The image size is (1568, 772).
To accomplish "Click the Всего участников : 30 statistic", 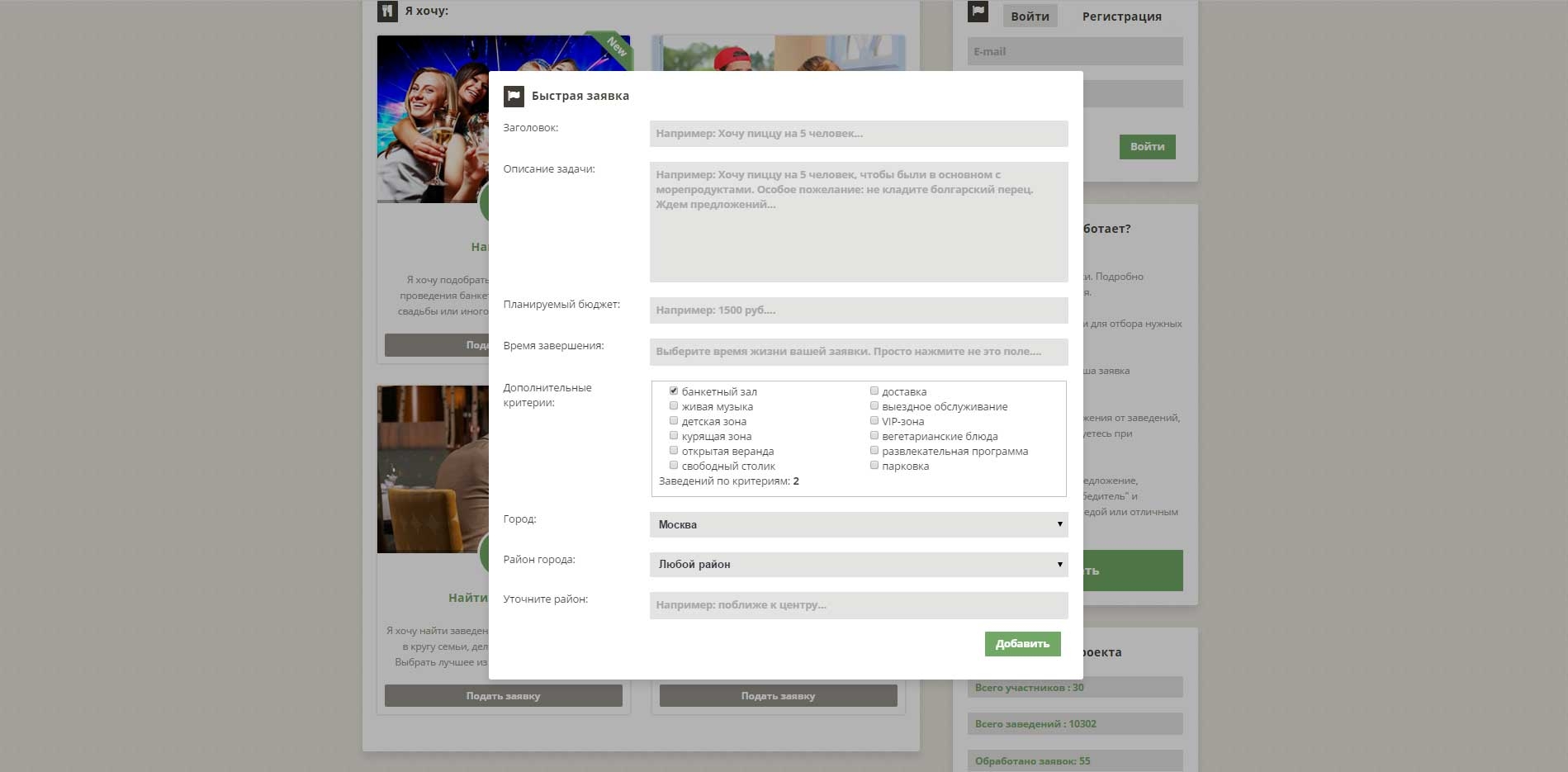I will [1075, 687].
